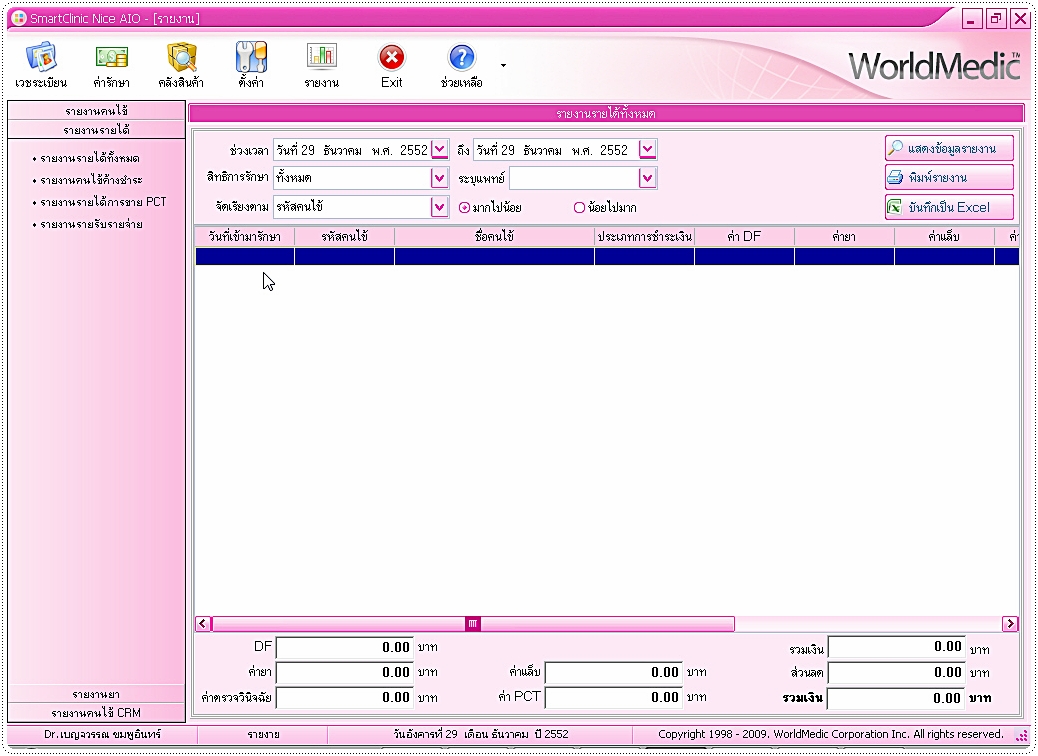Click the วันอังคารที่ 29 date in status bar
Screen dimensions: 1038x756
click(x=481, y=734)
